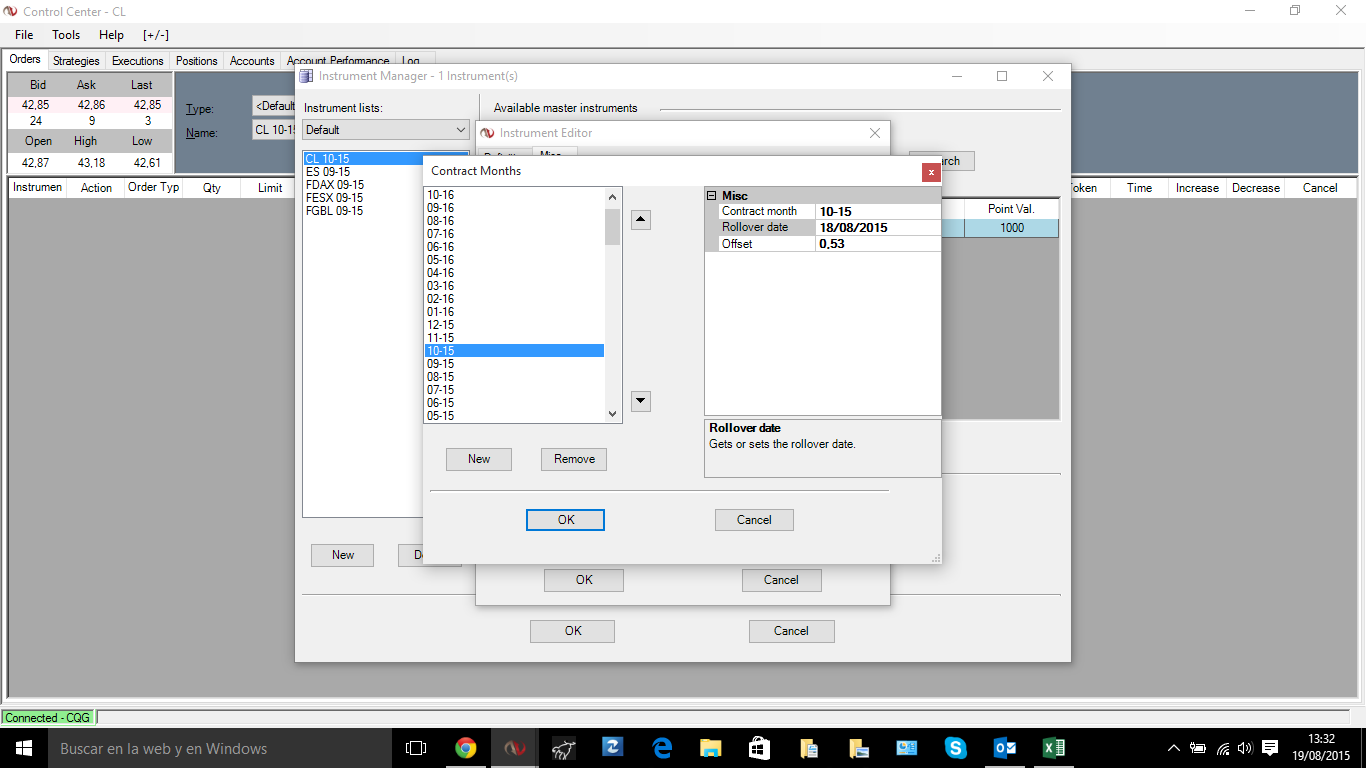Click the Connected - CQG status indicator

coord(47,717)
